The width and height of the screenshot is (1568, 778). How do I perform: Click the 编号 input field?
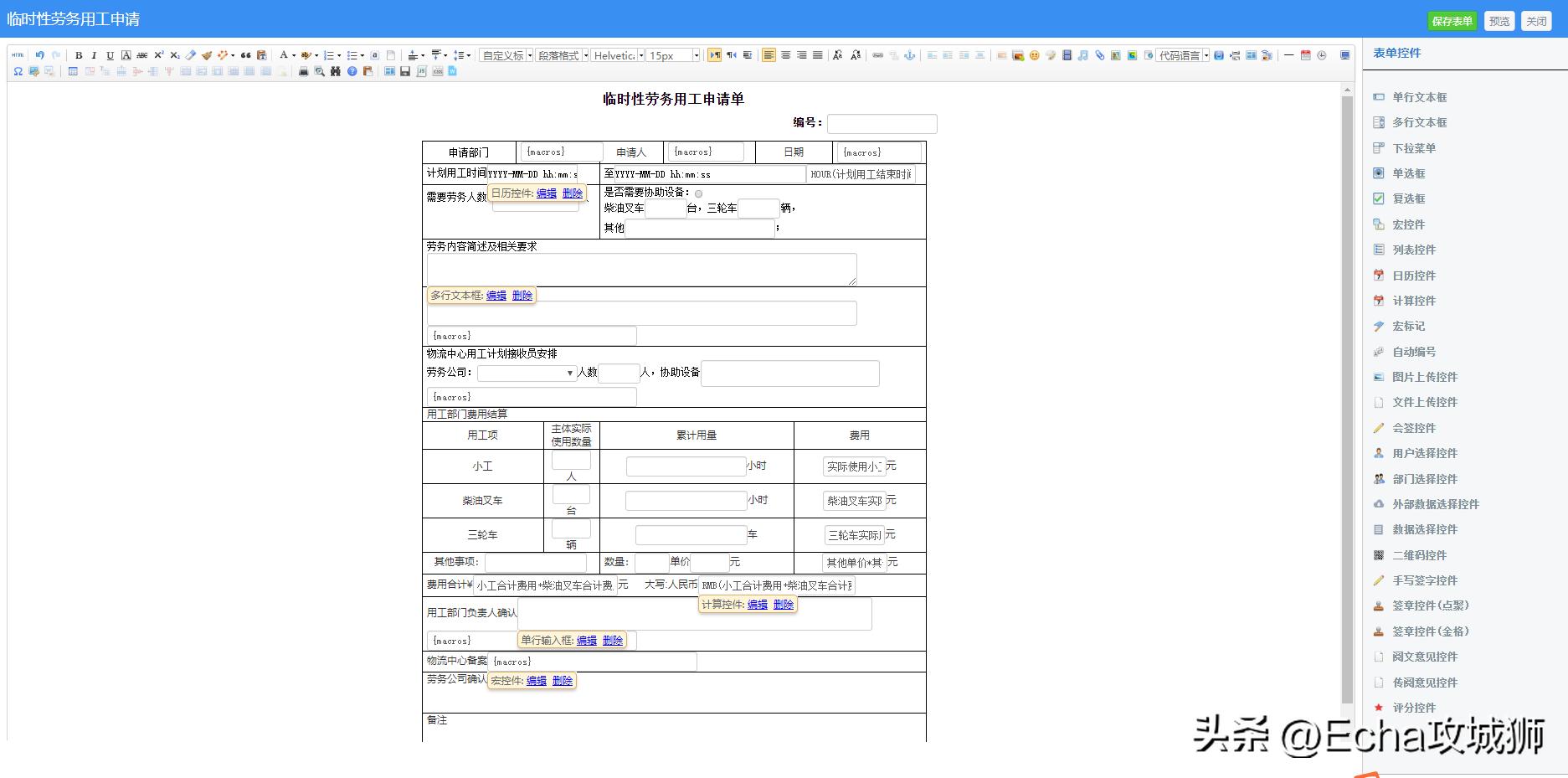coord(882,123)
